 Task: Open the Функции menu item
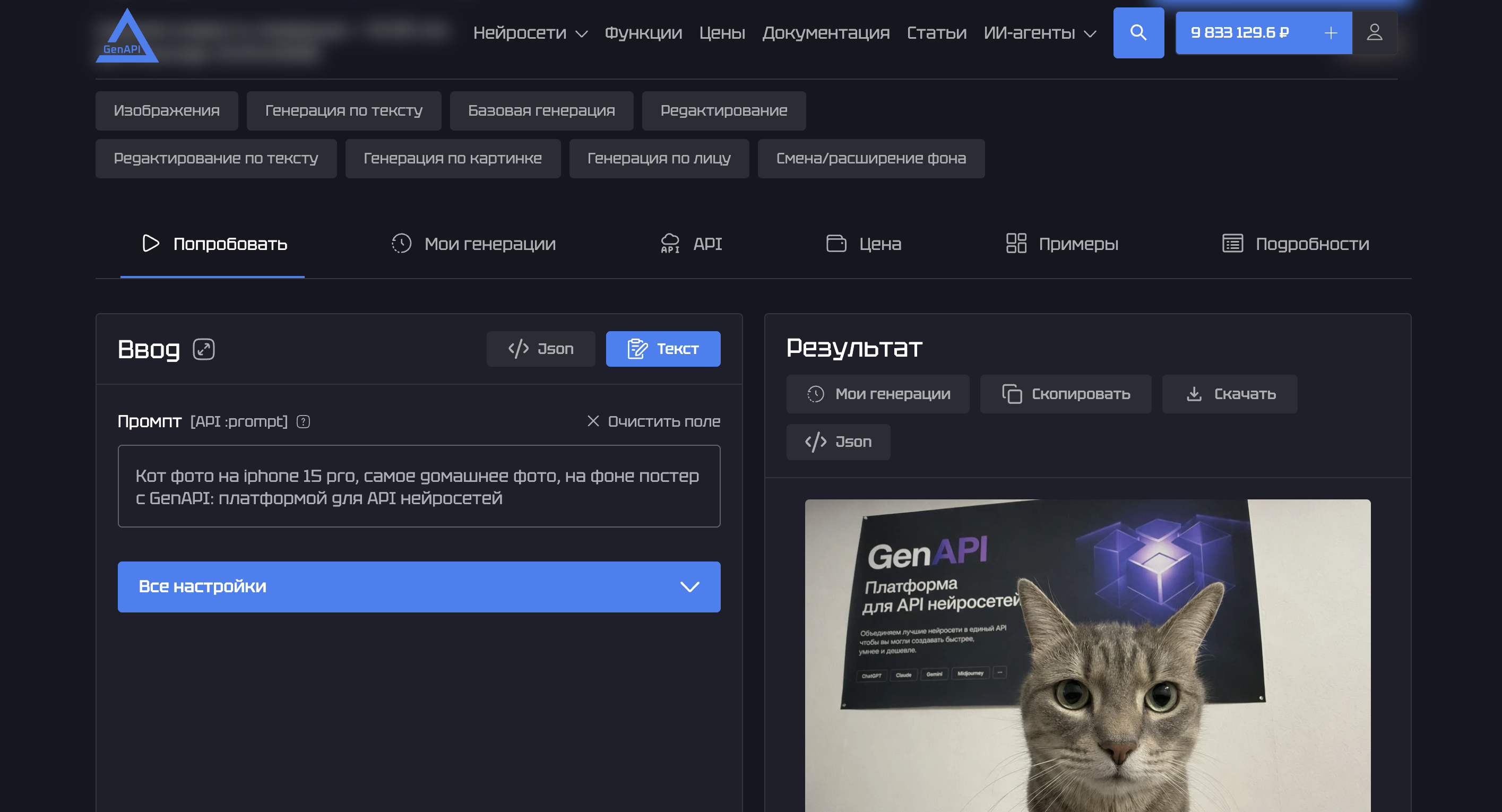pyautogui.click(x=643, y=33)
